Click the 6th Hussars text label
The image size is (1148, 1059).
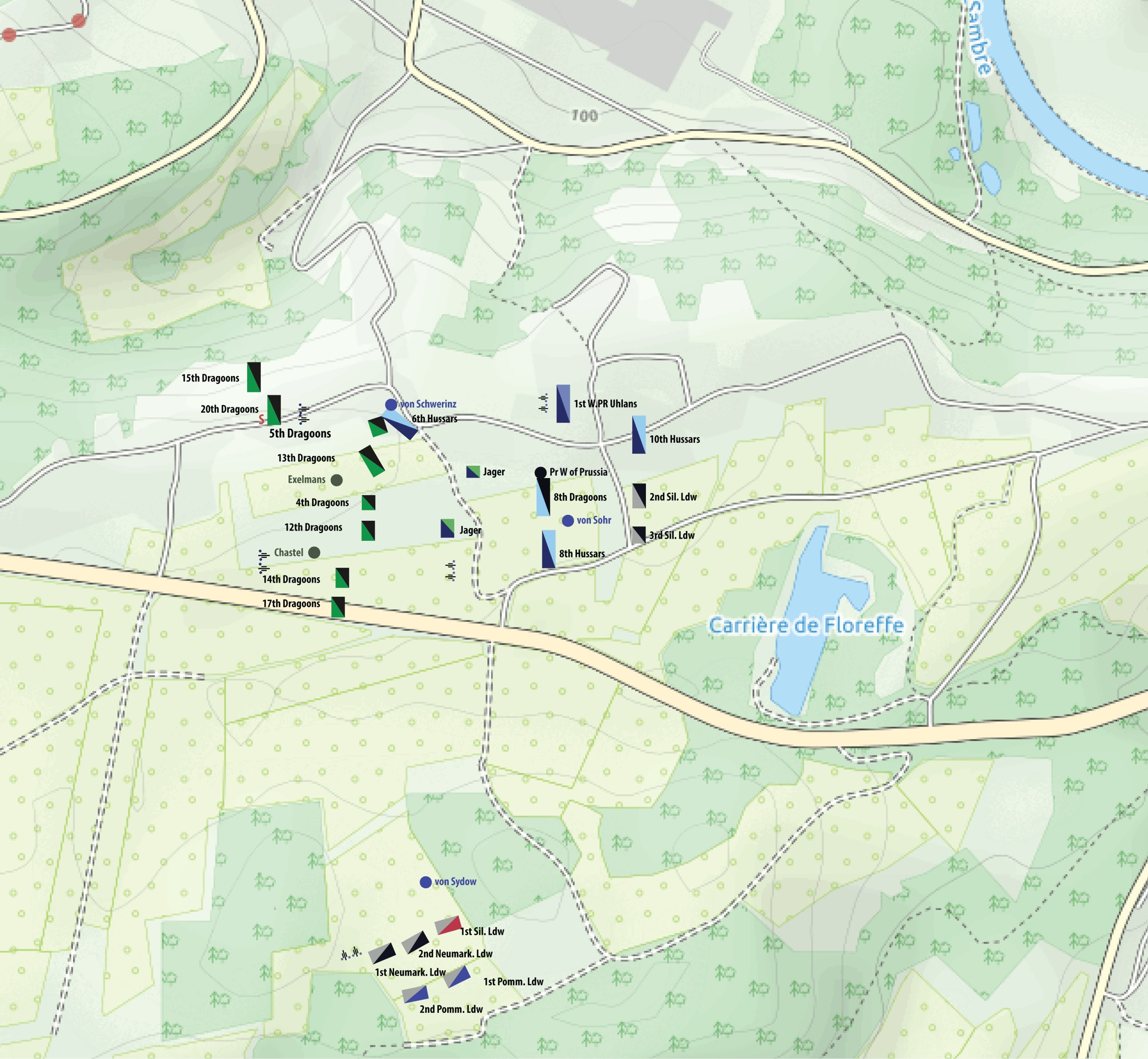pos(434,419)
